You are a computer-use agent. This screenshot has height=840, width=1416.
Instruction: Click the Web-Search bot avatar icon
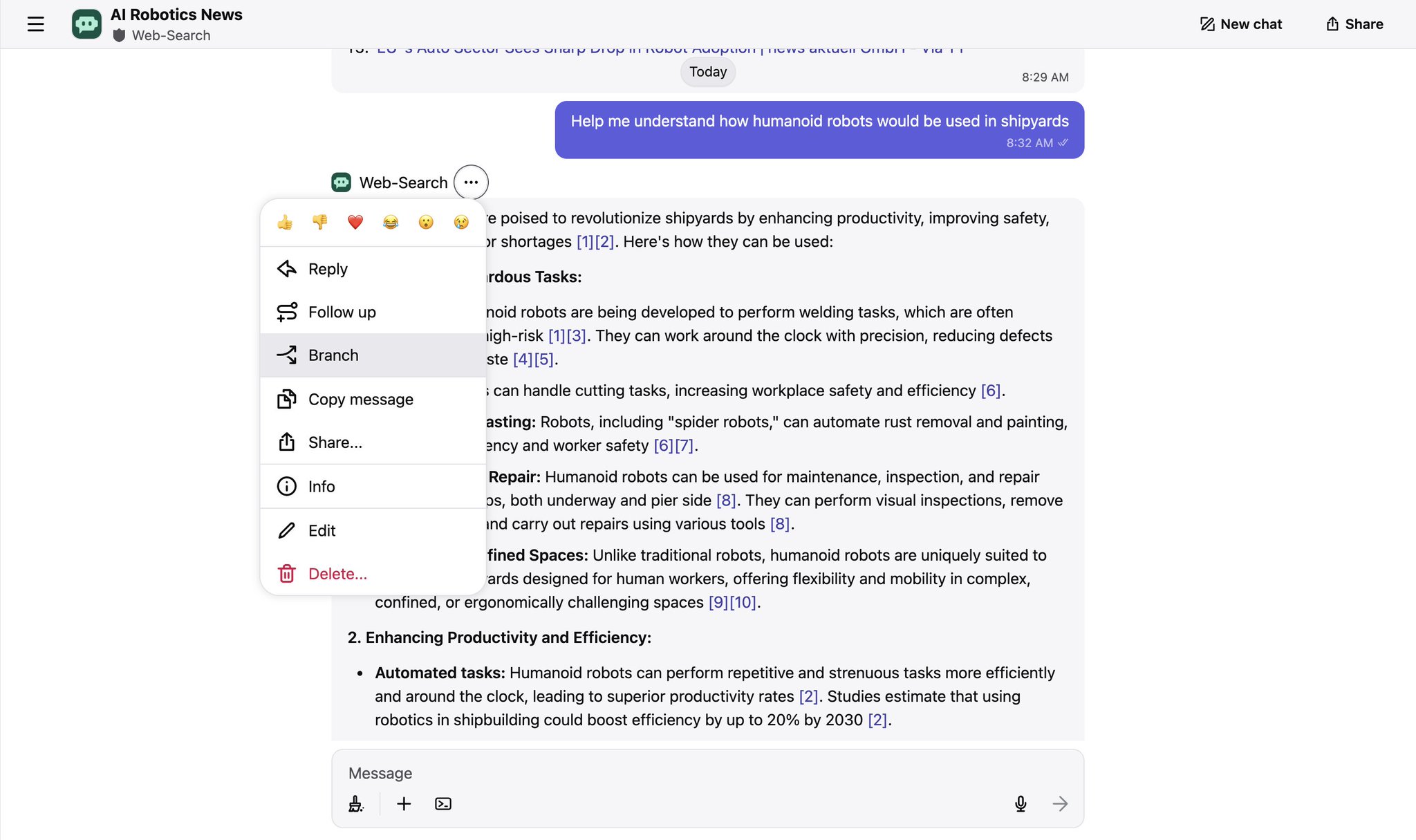pyautogui.click(x=342, y=183)
